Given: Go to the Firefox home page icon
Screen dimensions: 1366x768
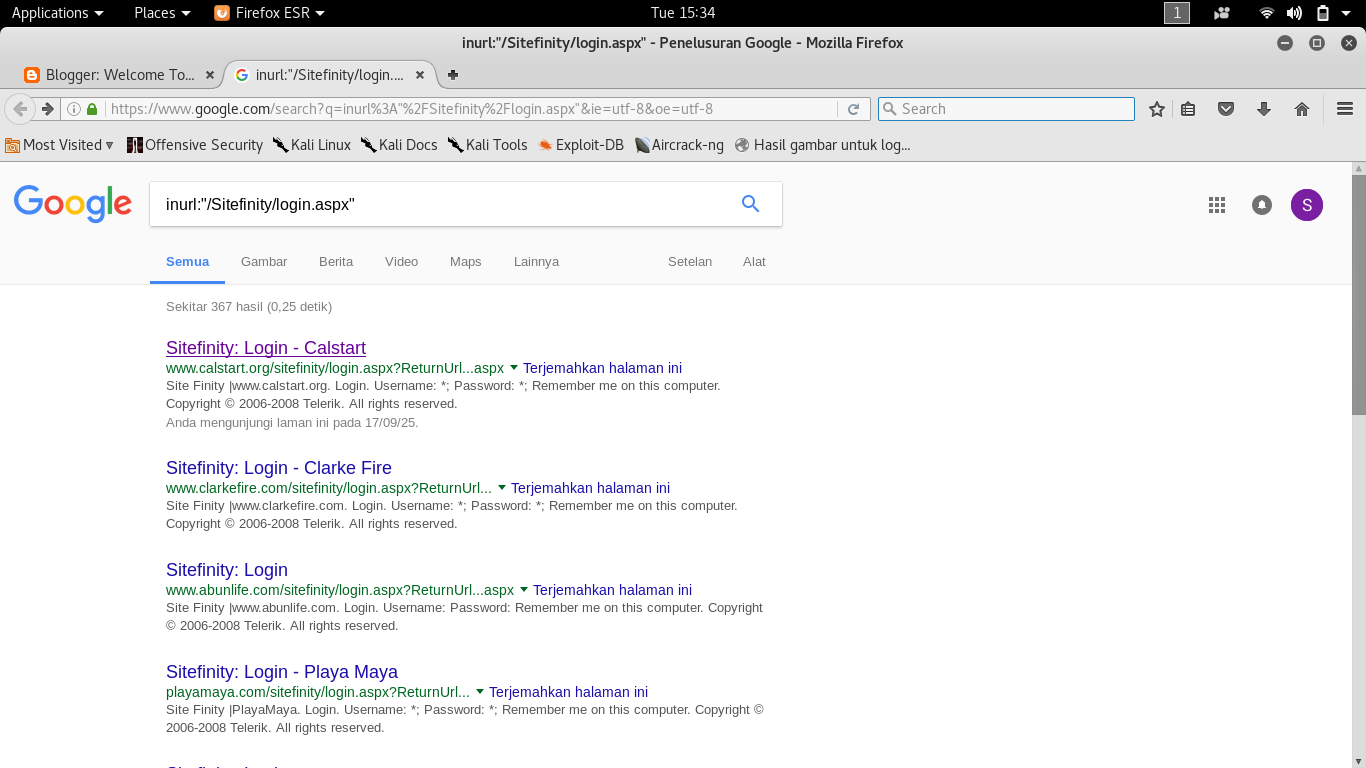Looking at the screenshot, I should (x=1302, y=109).
